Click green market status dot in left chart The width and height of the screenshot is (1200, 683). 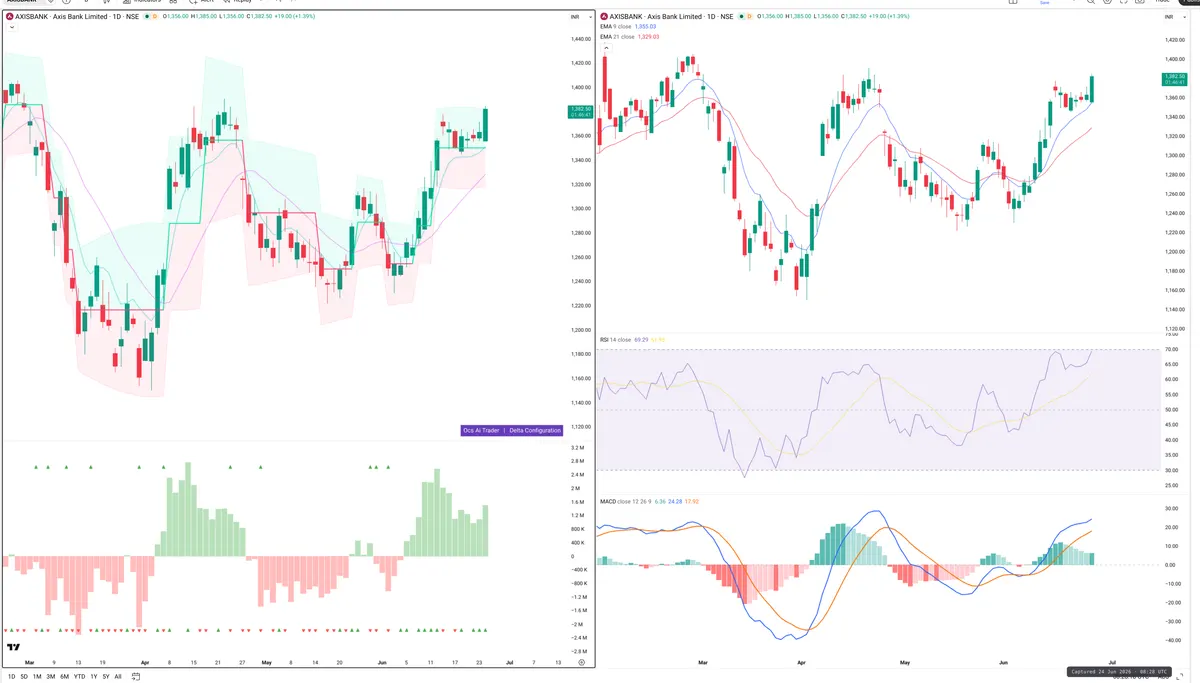(147, 17)
